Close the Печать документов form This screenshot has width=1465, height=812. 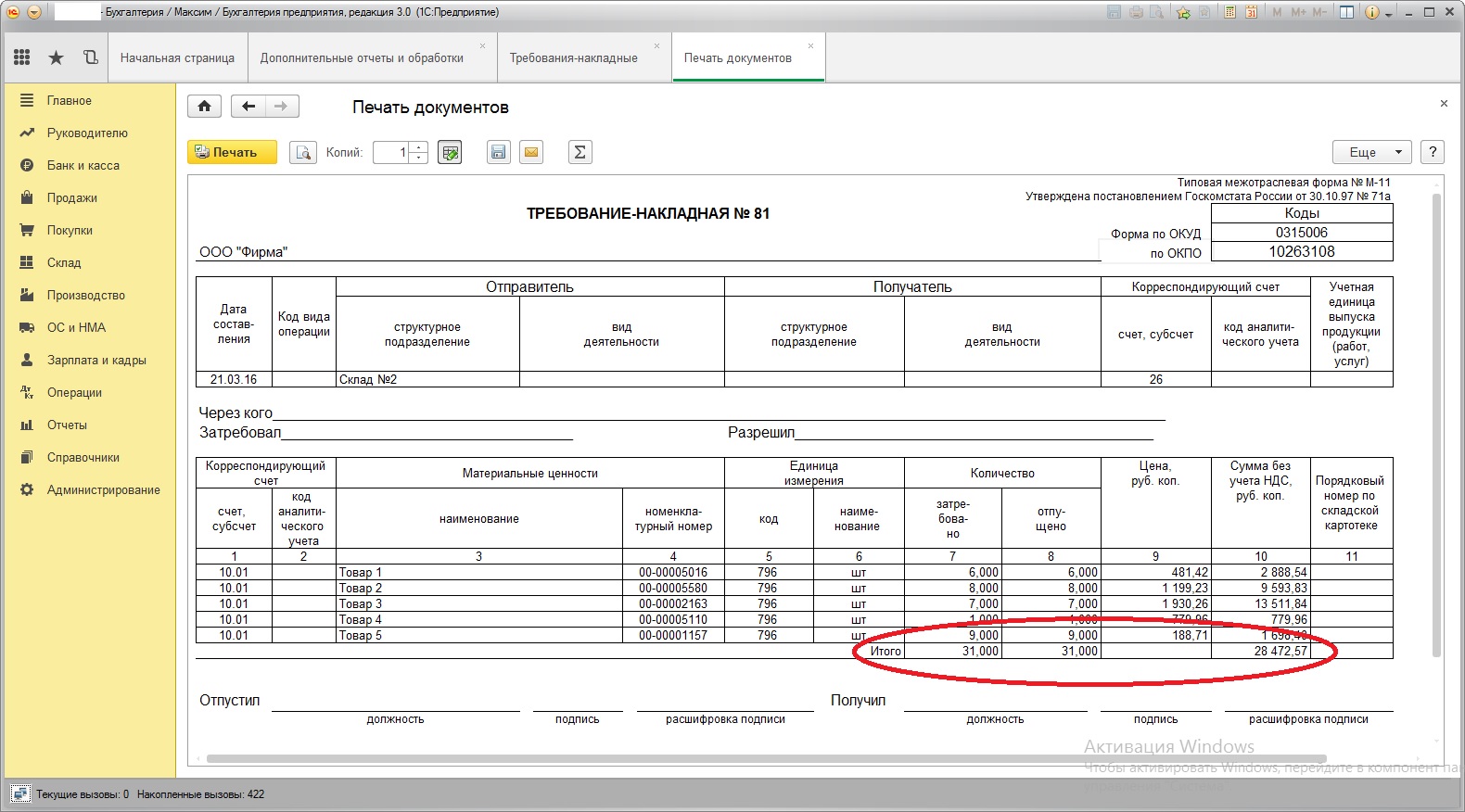[x=1444, y=104]
